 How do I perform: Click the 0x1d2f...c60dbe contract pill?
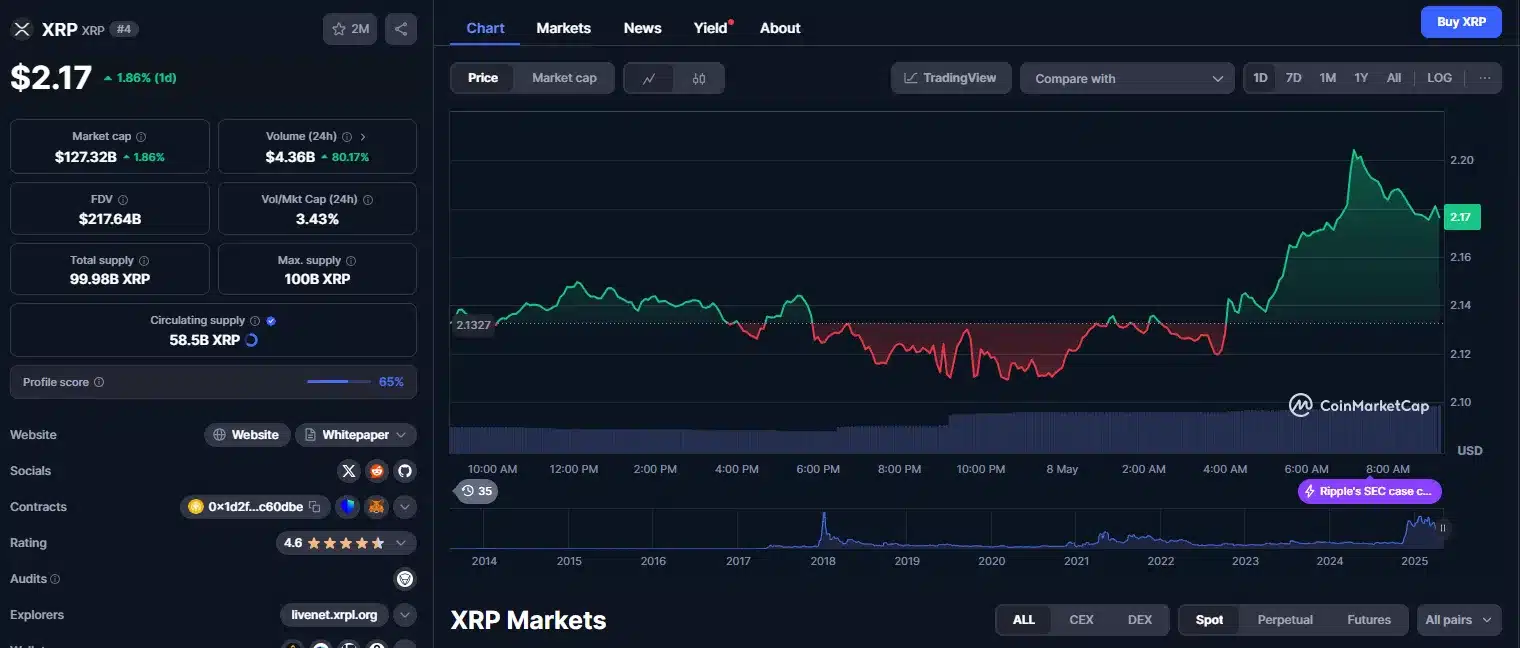point(255,507)
